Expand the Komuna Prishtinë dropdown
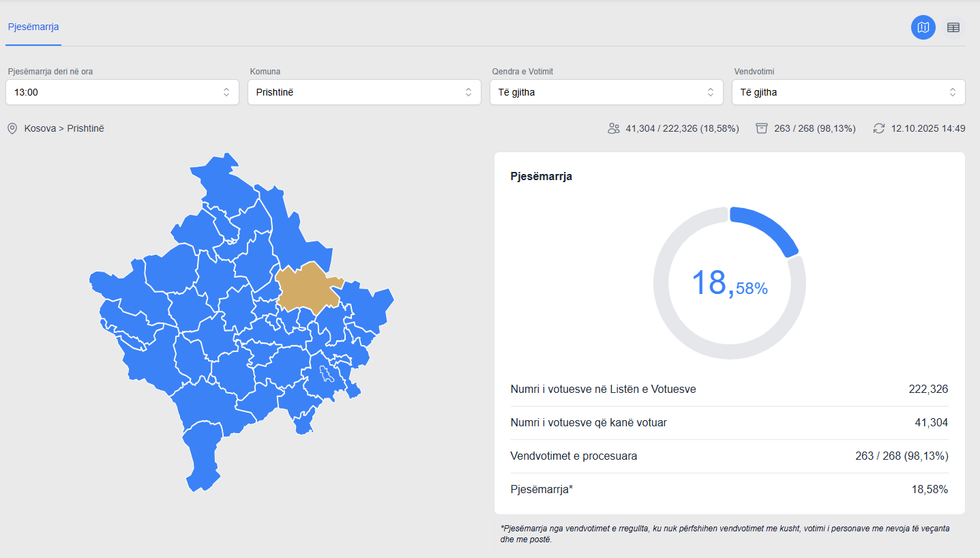 coord(364,92)
